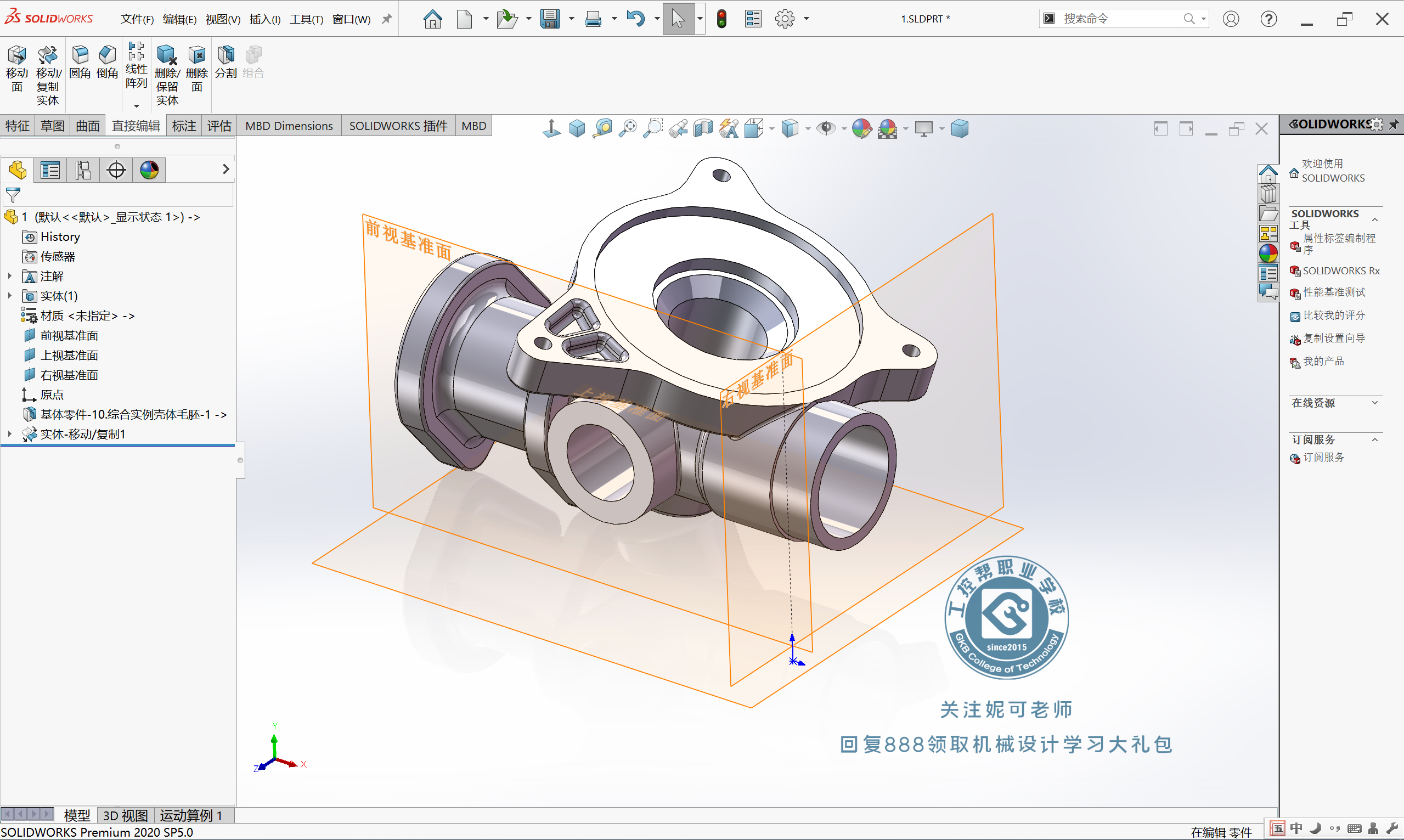This screenshot has width=1404, height=840.
Task: Open the DimXpertManager crosshair tab
Action: (x=116, y=170)
